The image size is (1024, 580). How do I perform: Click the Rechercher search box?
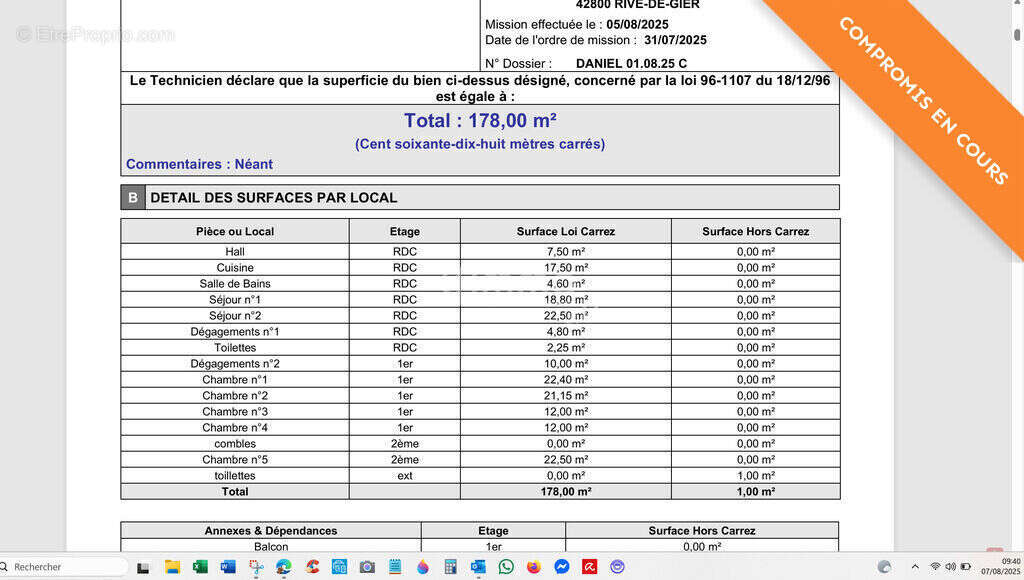point(65,567)
